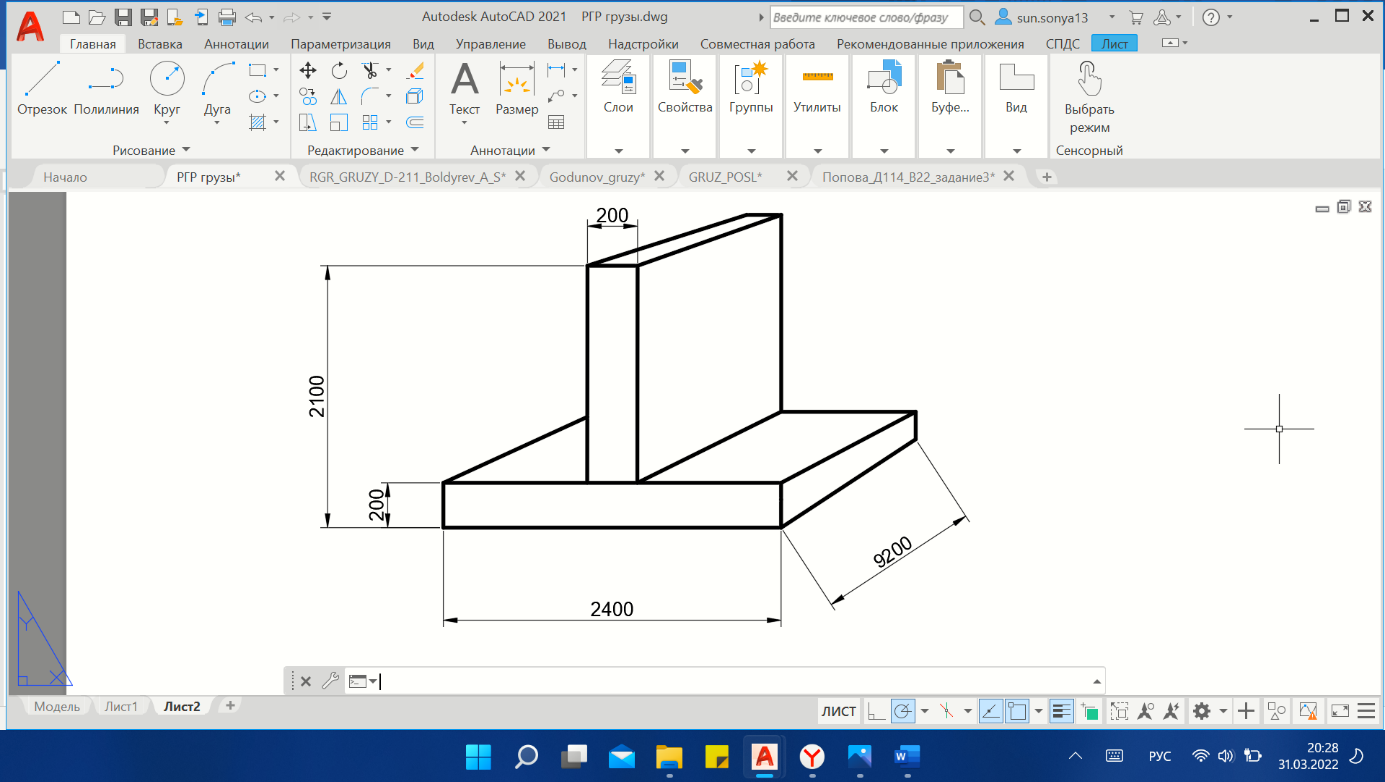This screenshot has width=1385, height=782.
Task: Click the Move tool in Редактирование
Action: pyautogui.click(x=308, y=70)
